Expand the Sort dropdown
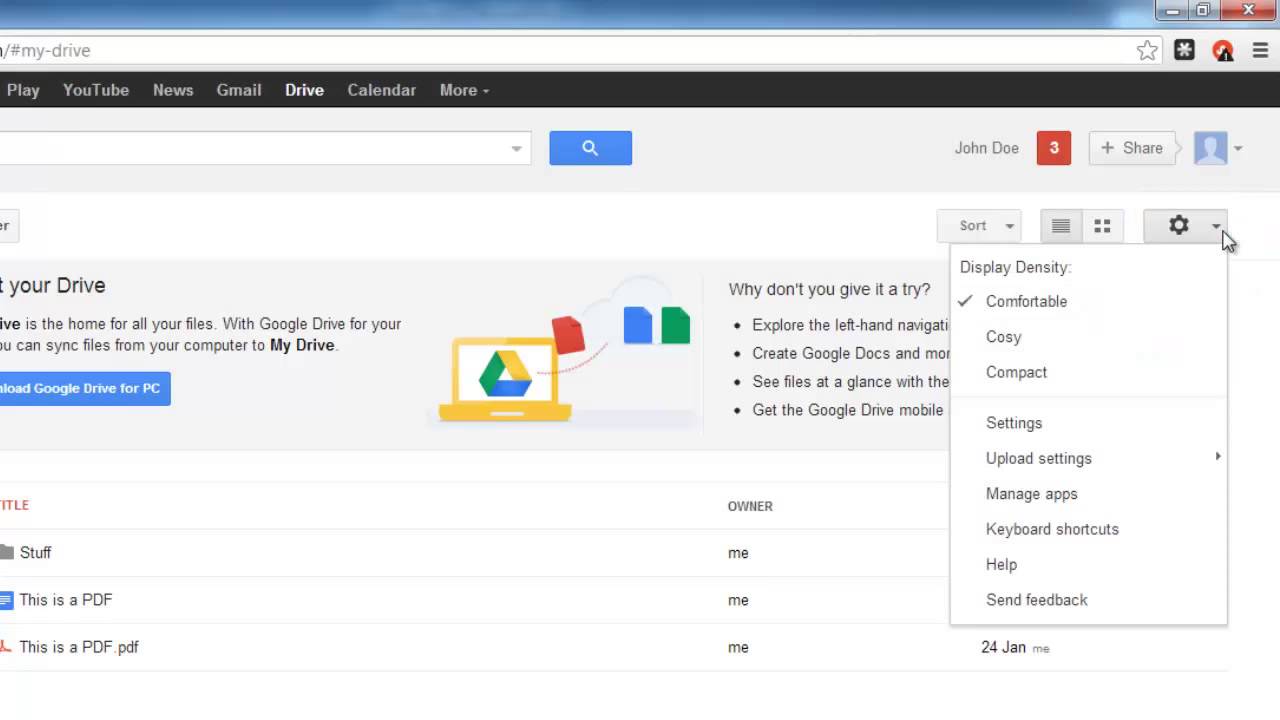This screenshot has height=720, width=1280. [979, 226]
